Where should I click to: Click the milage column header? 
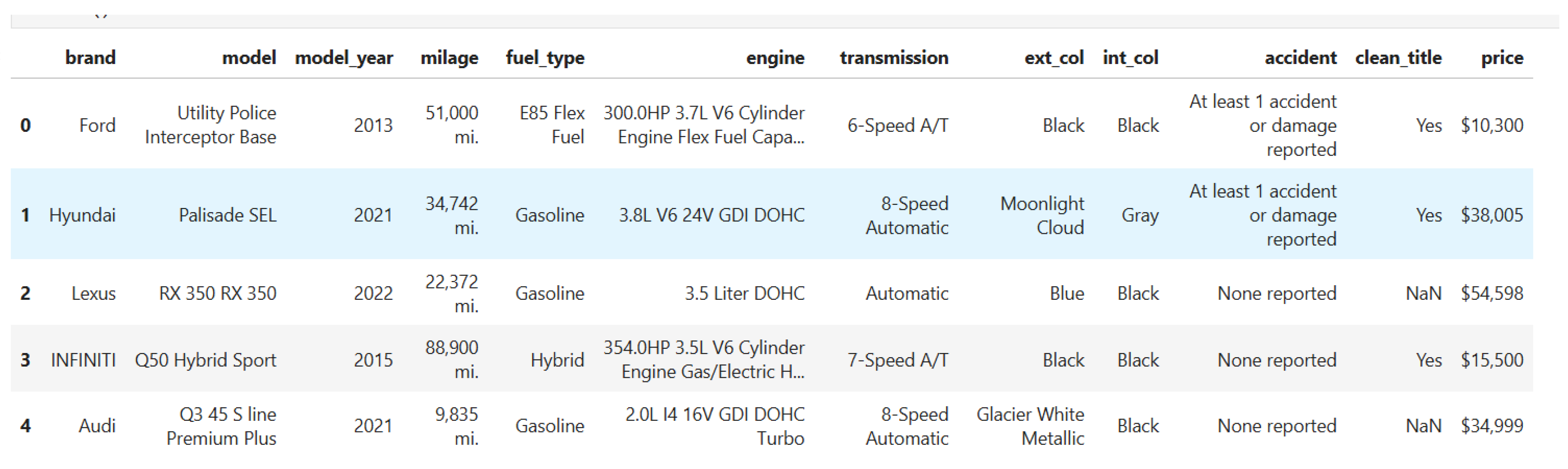coord(449,58)
